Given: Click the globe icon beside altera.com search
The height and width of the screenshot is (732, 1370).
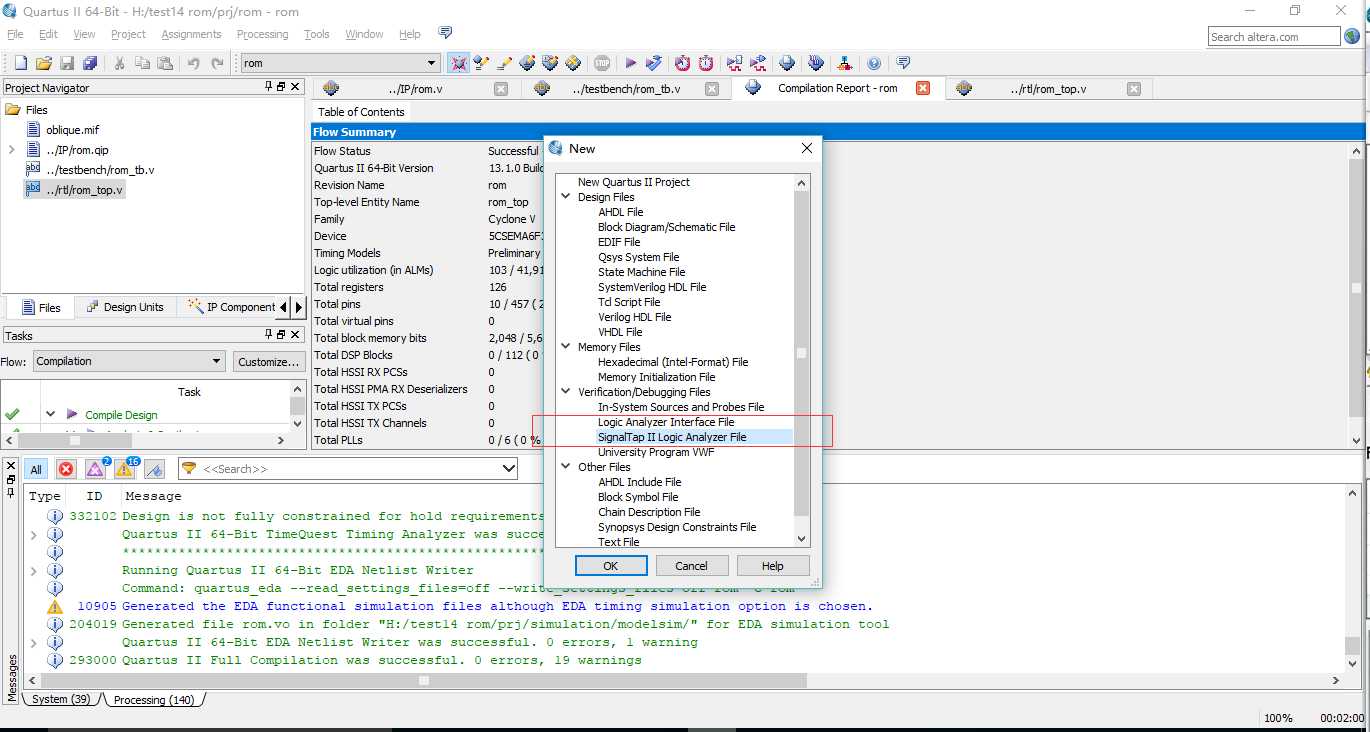Looking at the screenshot, I should 1353,36.
